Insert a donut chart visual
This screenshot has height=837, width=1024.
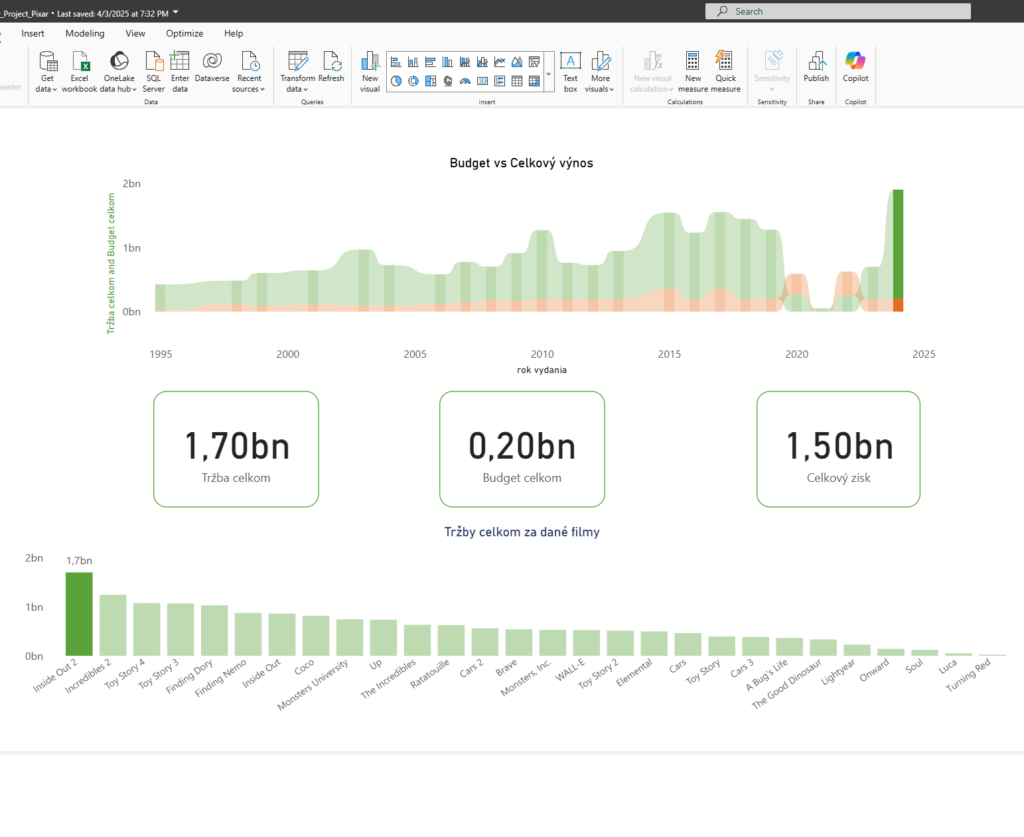pos(413,81)
